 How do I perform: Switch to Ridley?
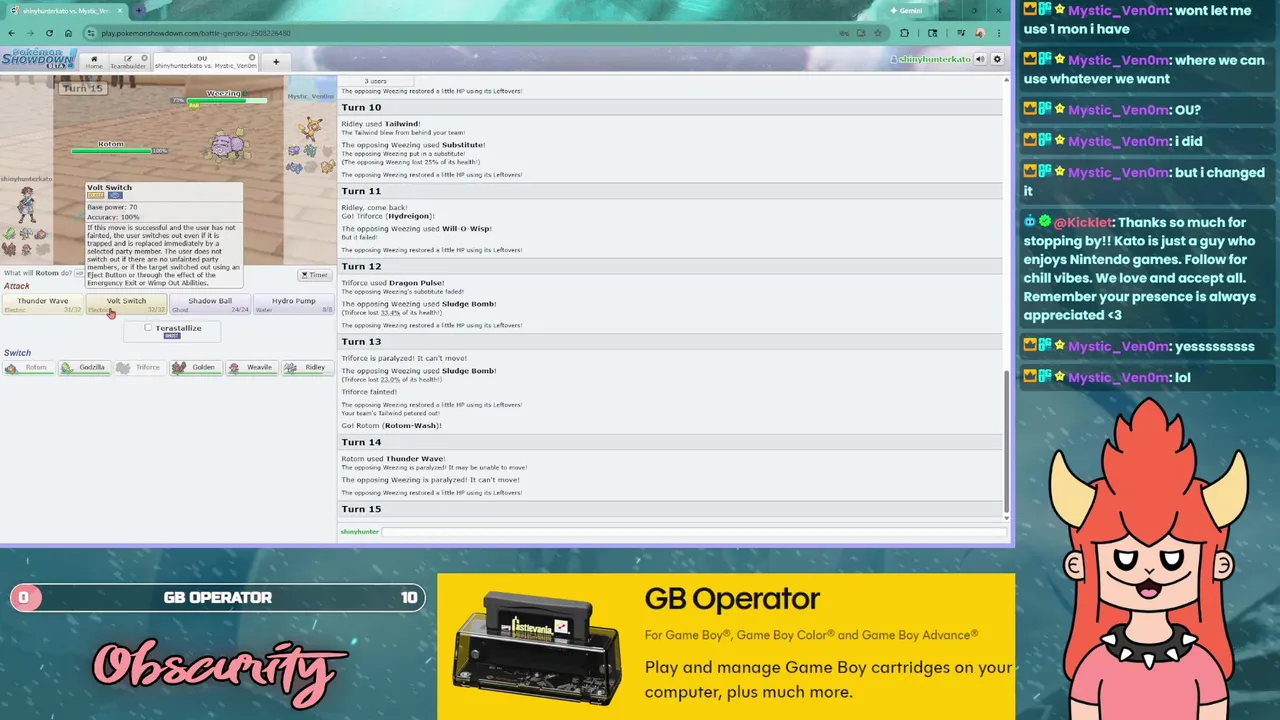(308, 367)
